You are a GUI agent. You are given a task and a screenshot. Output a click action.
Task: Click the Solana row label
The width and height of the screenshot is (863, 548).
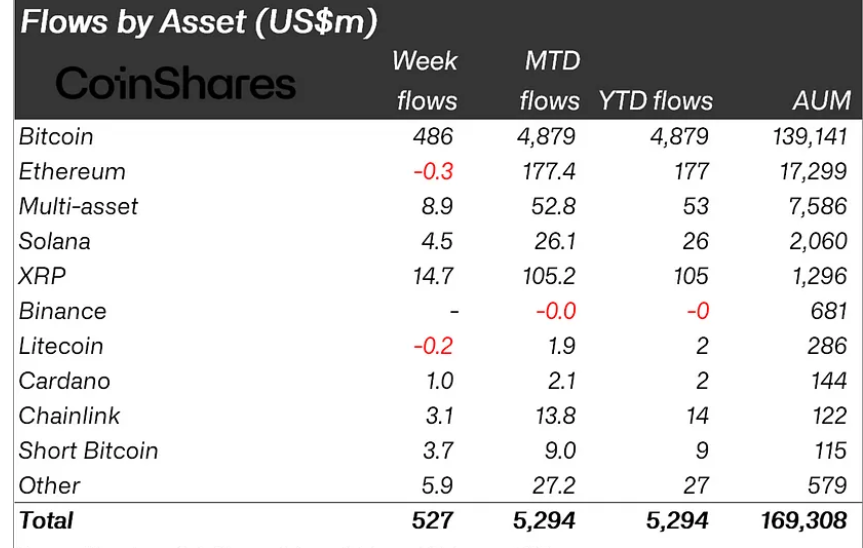[54, 241]
